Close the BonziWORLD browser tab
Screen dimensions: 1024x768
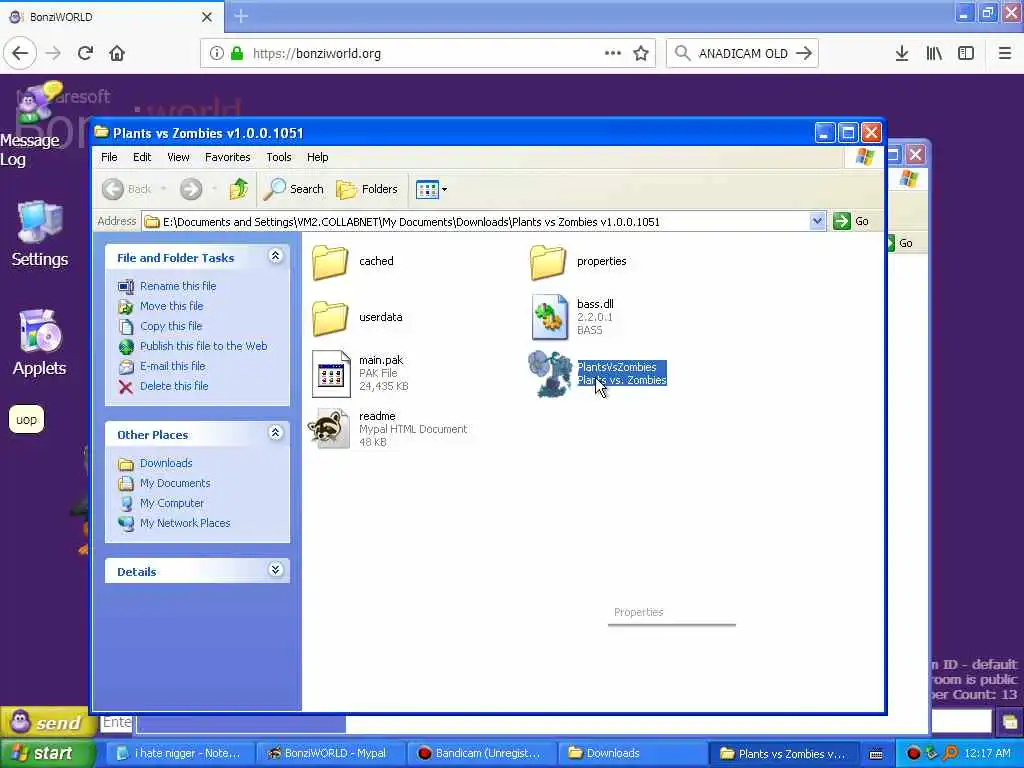207,17
